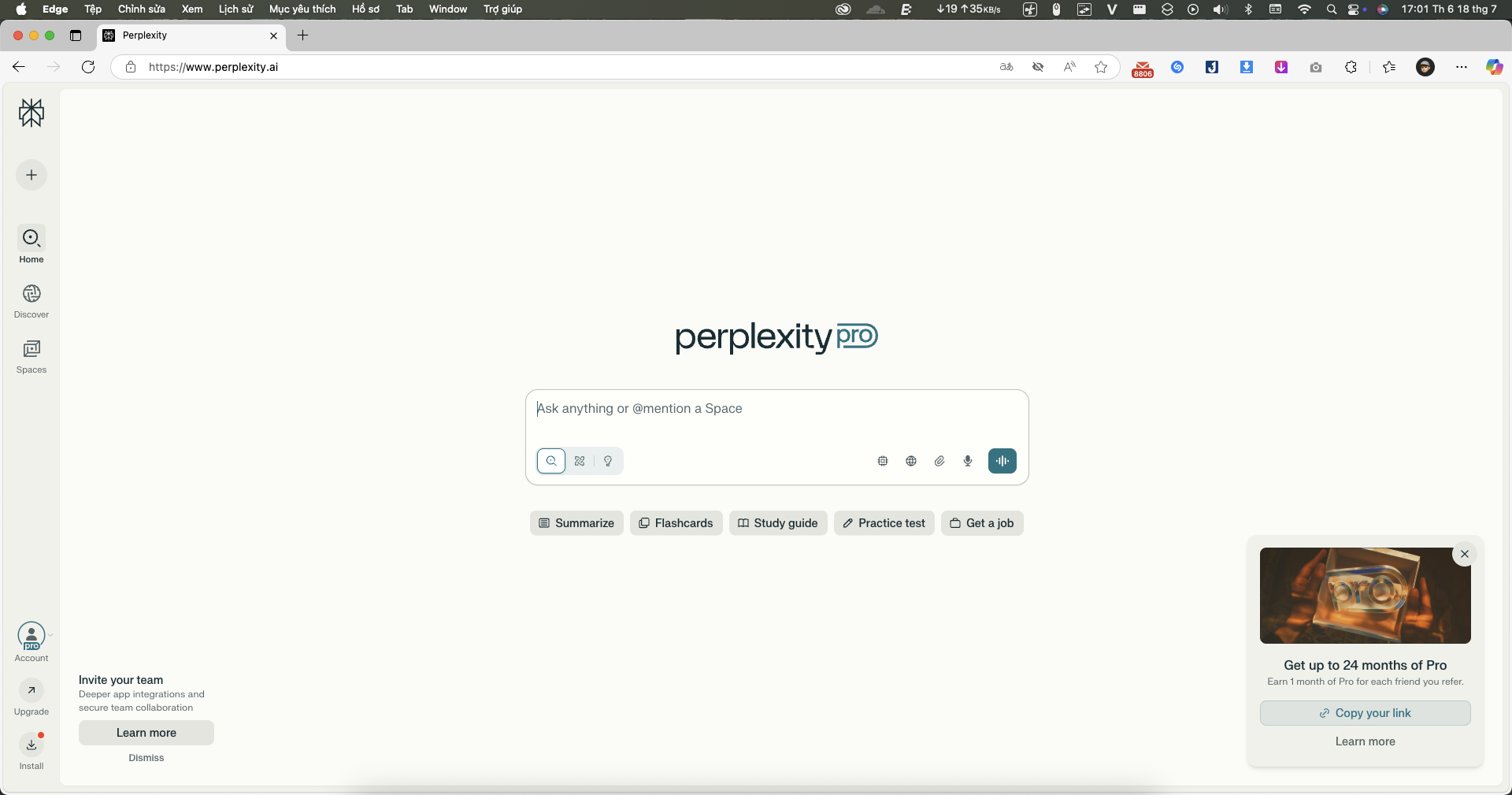Open the Favorites list icon
1512x795 pixels.
[x=1389, y=67]
